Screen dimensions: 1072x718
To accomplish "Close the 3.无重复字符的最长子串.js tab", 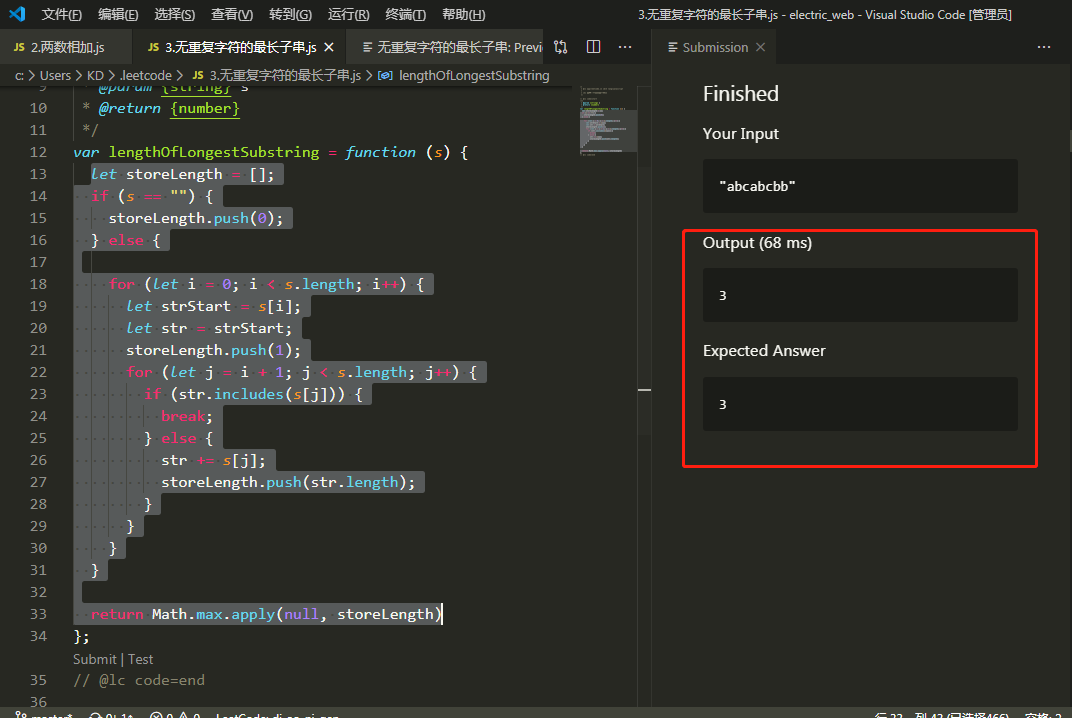I will coord(331,47).
